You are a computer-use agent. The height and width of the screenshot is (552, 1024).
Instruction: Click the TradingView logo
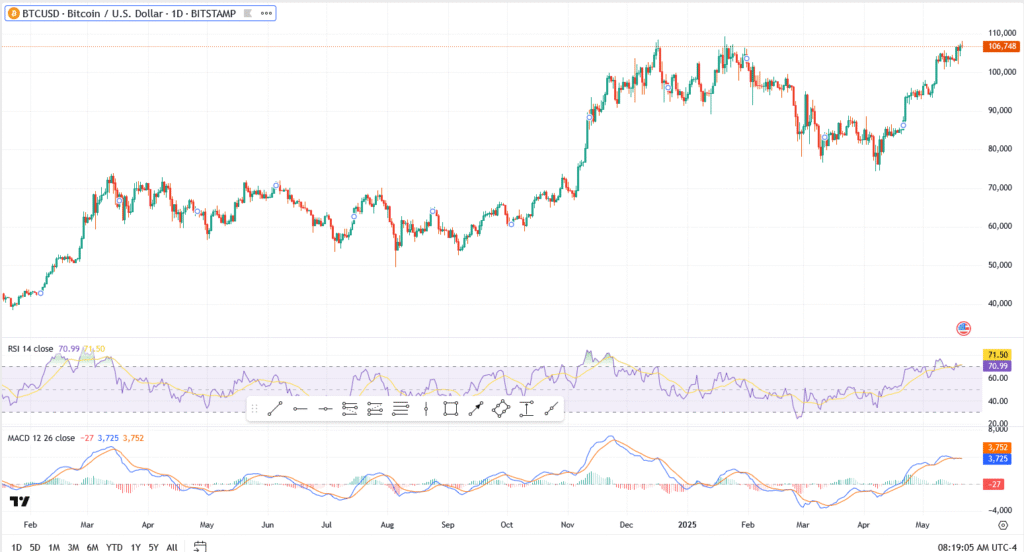pyautogui.click(x=18, y=501)
